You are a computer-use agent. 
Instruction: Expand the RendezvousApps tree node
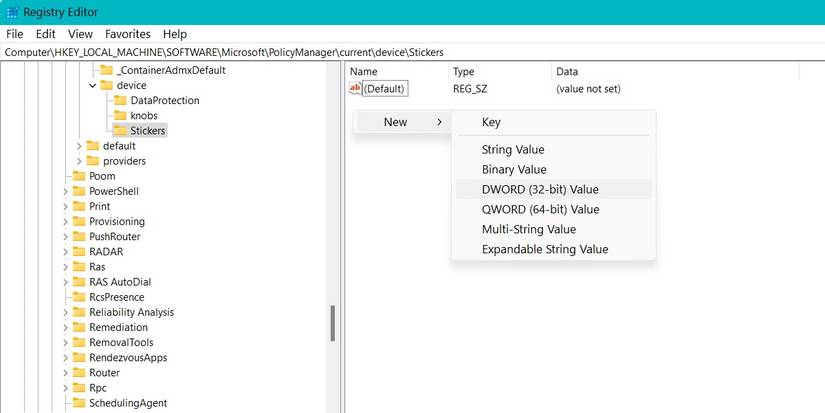(x=65, y=358)
